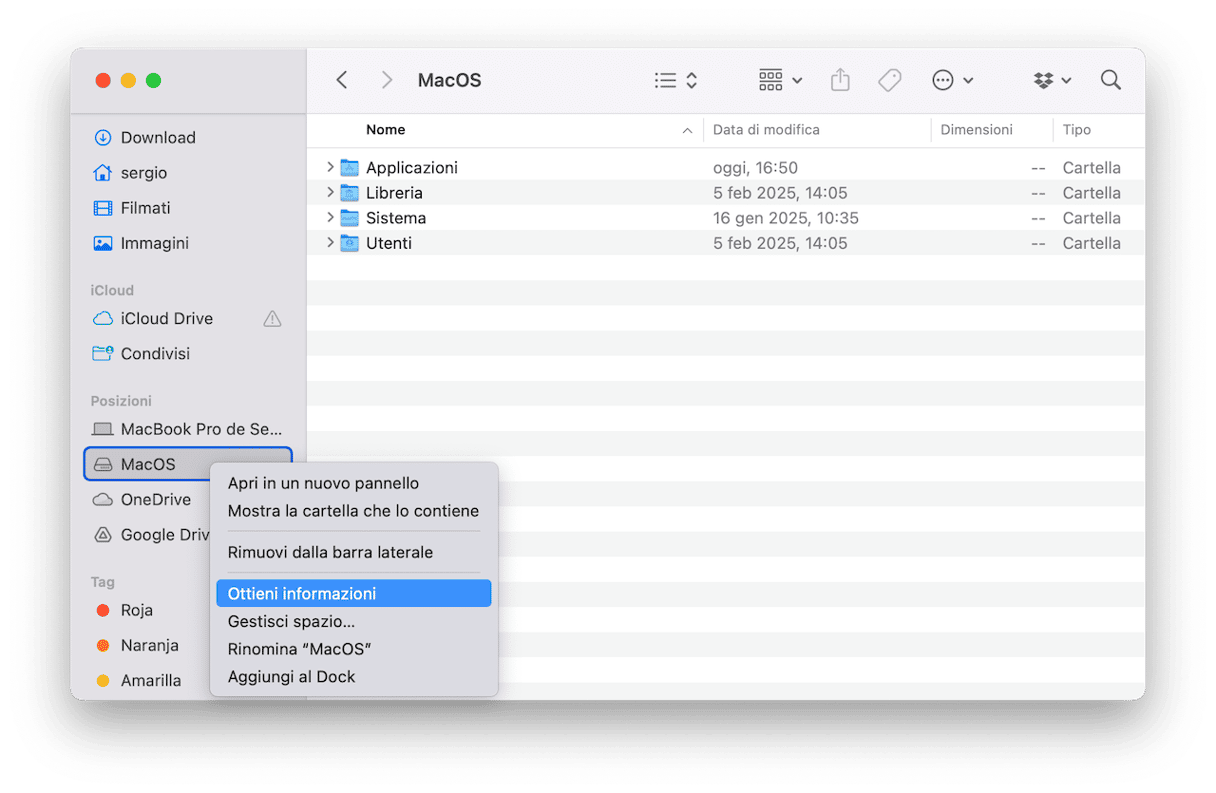Choose Mostra la cartella che lo contiene
Viewport: 1216px width, 793px height.
tap(354, 511)
